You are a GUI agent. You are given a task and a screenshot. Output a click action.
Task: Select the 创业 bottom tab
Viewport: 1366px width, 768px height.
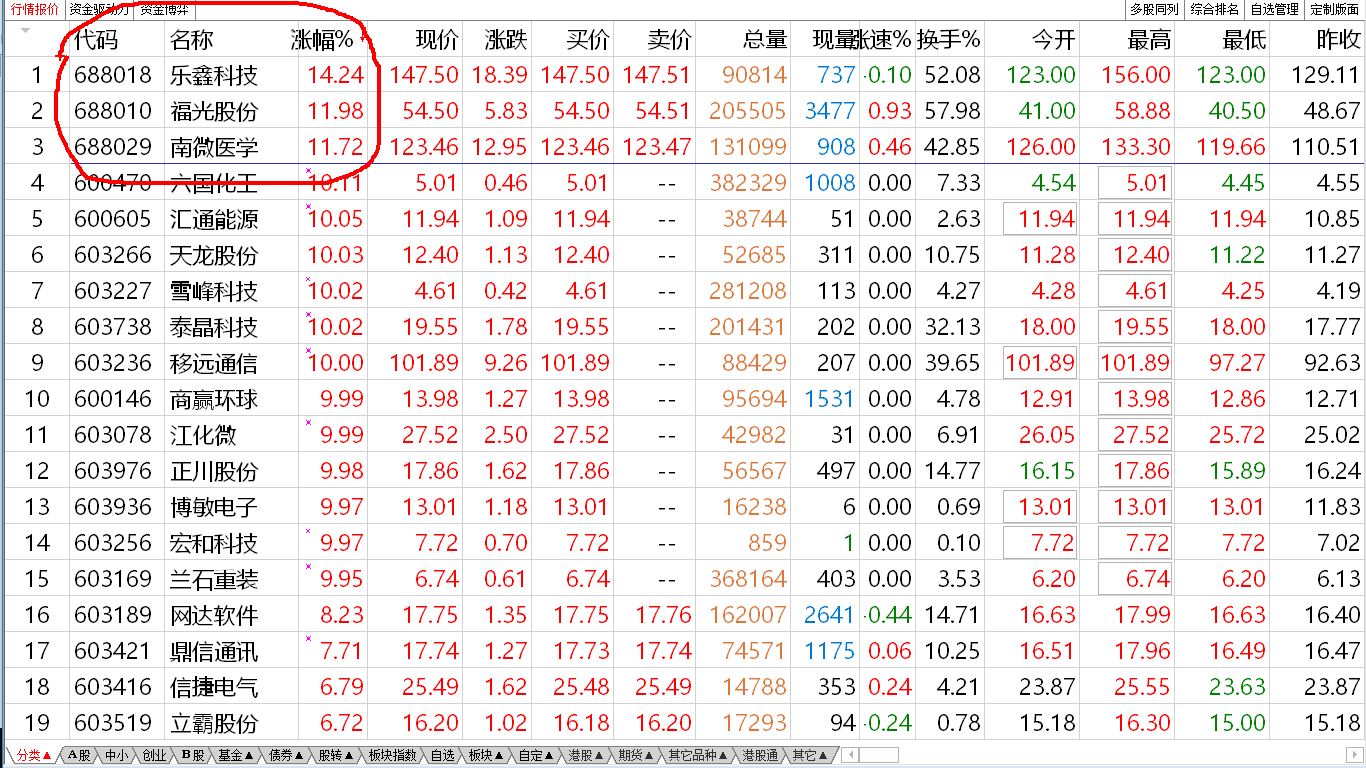(x=154, y=755)
